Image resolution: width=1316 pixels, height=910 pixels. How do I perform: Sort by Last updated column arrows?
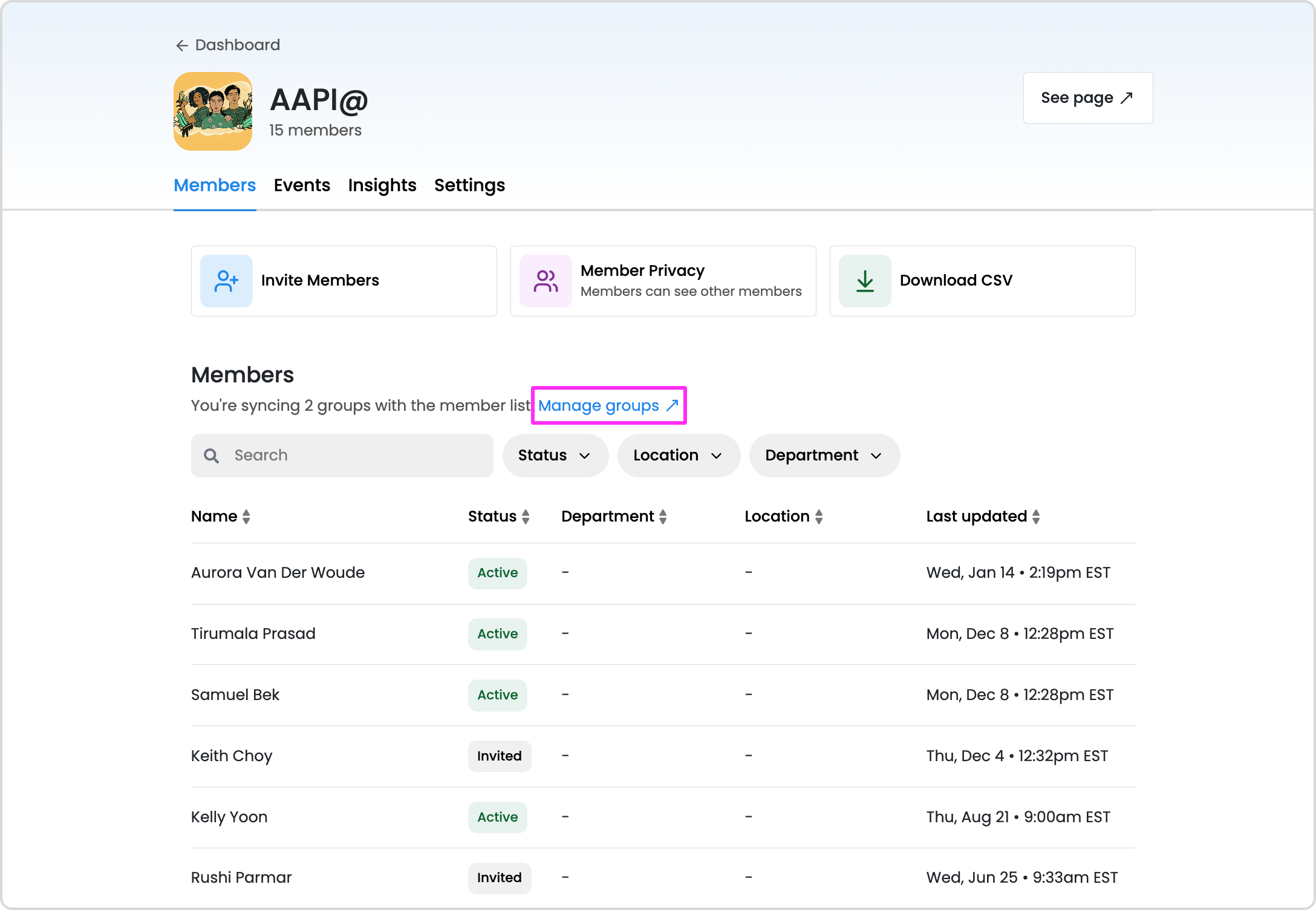(1036, 517)
